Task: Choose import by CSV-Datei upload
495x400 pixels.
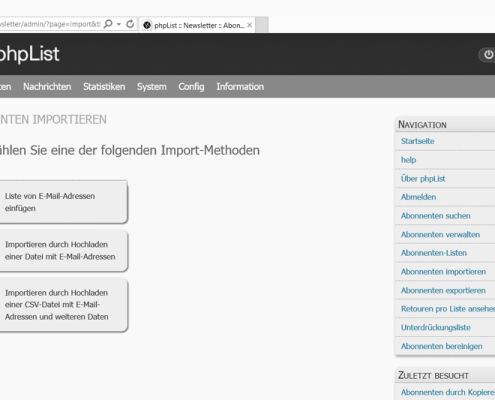Action: [x=63, y=305]
